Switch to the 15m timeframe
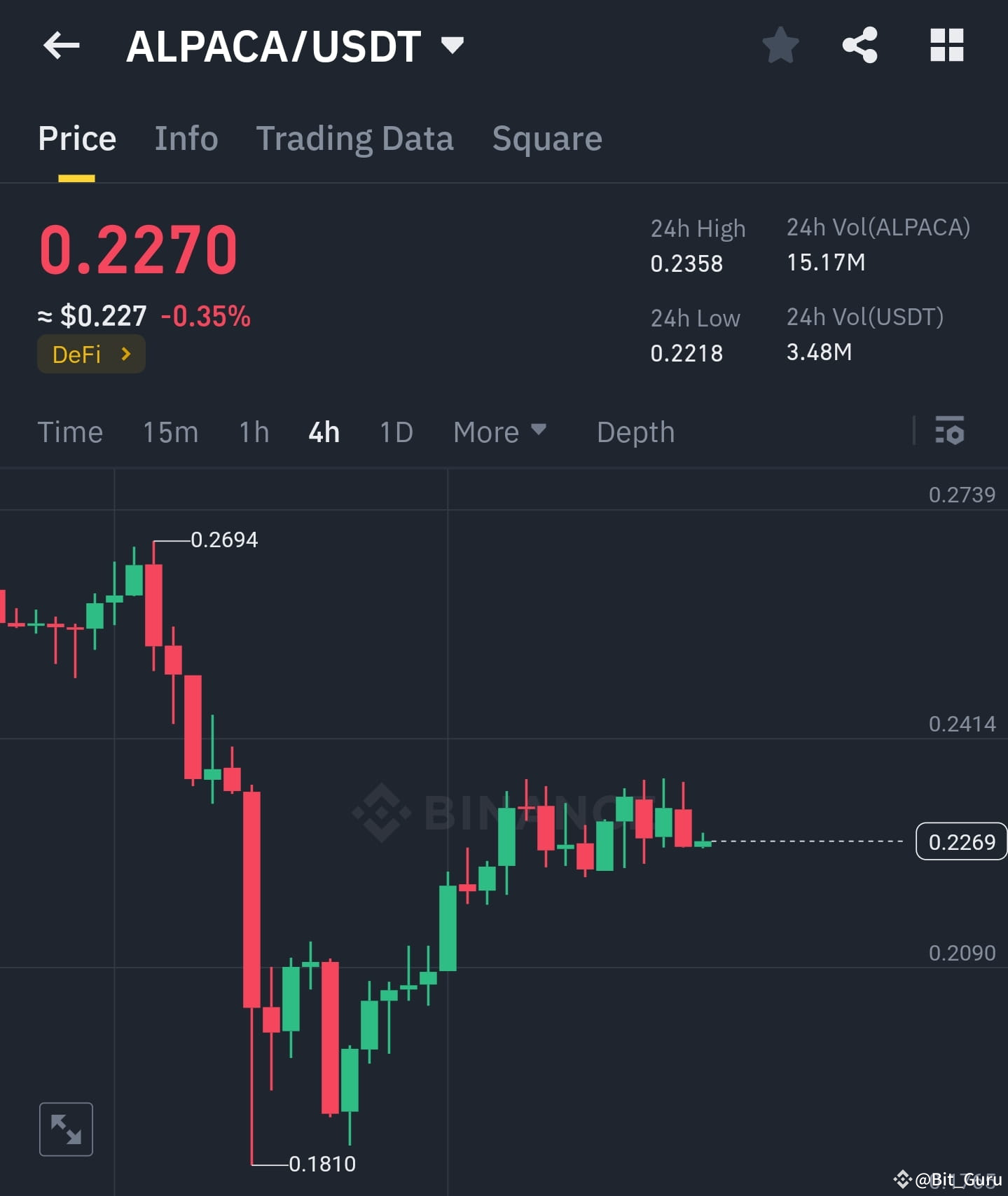 [170, 432]
